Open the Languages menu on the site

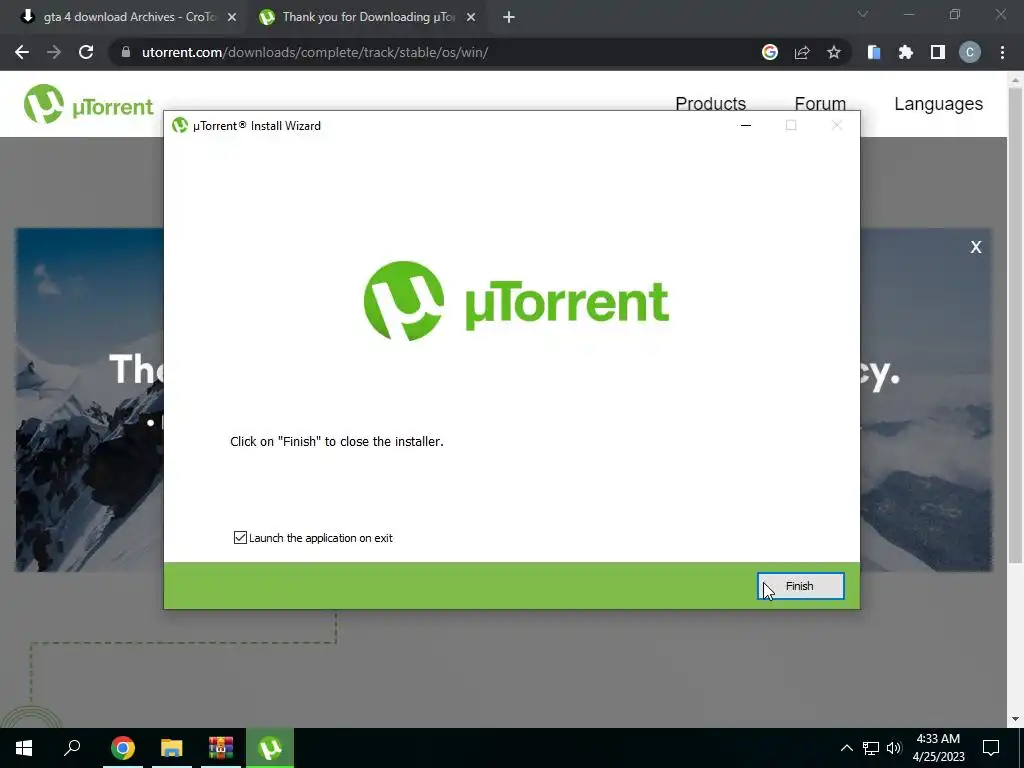pyautogui.click(x=938, y=104)
